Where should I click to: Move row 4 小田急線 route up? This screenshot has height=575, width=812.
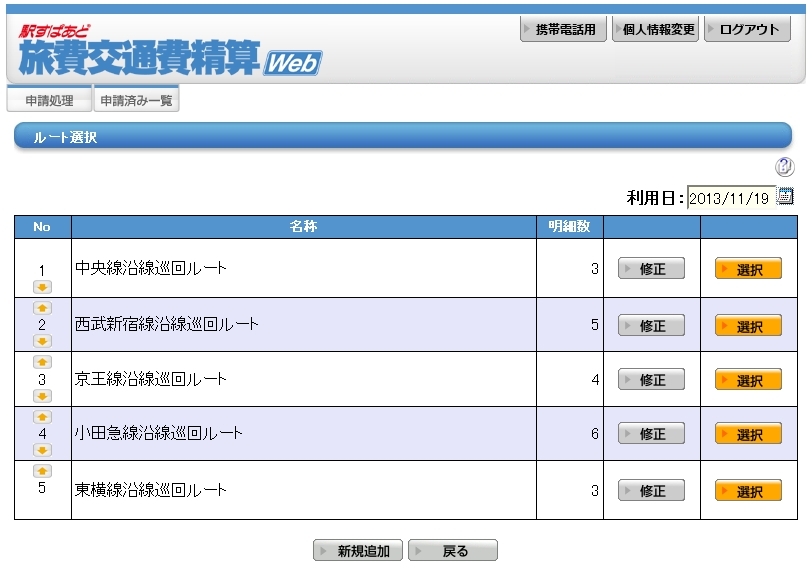pos(42,417)
